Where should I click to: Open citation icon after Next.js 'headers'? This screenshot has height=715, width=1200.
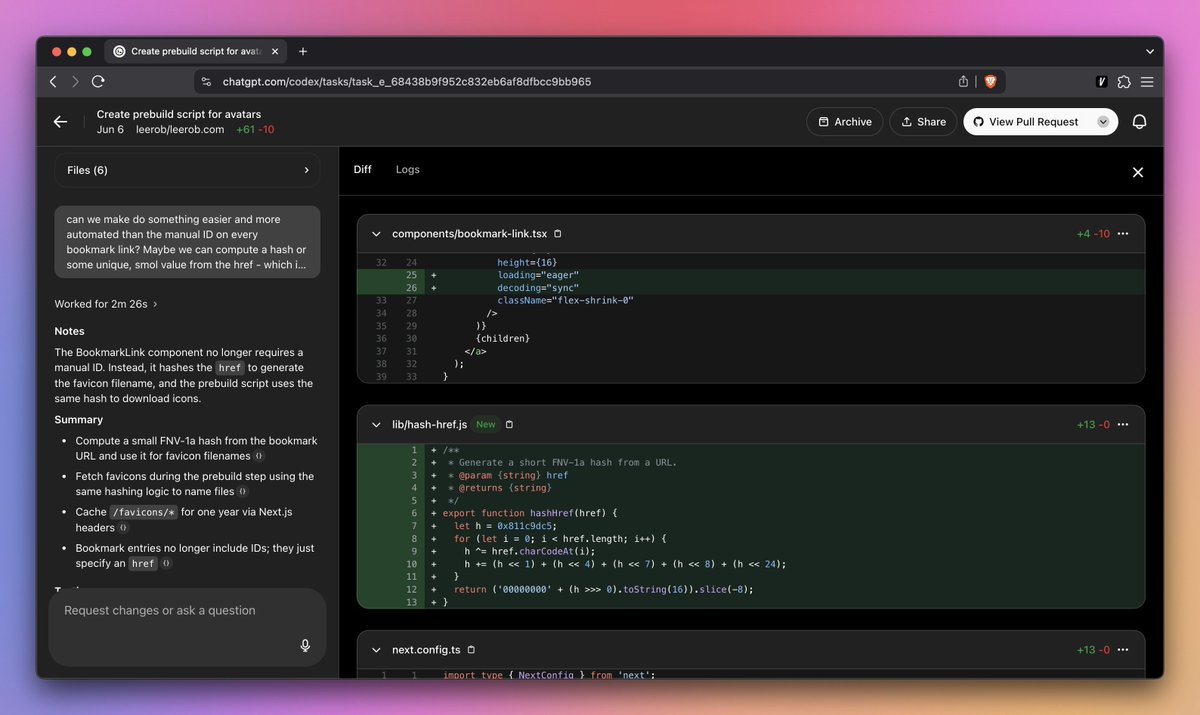click(123, 528)
